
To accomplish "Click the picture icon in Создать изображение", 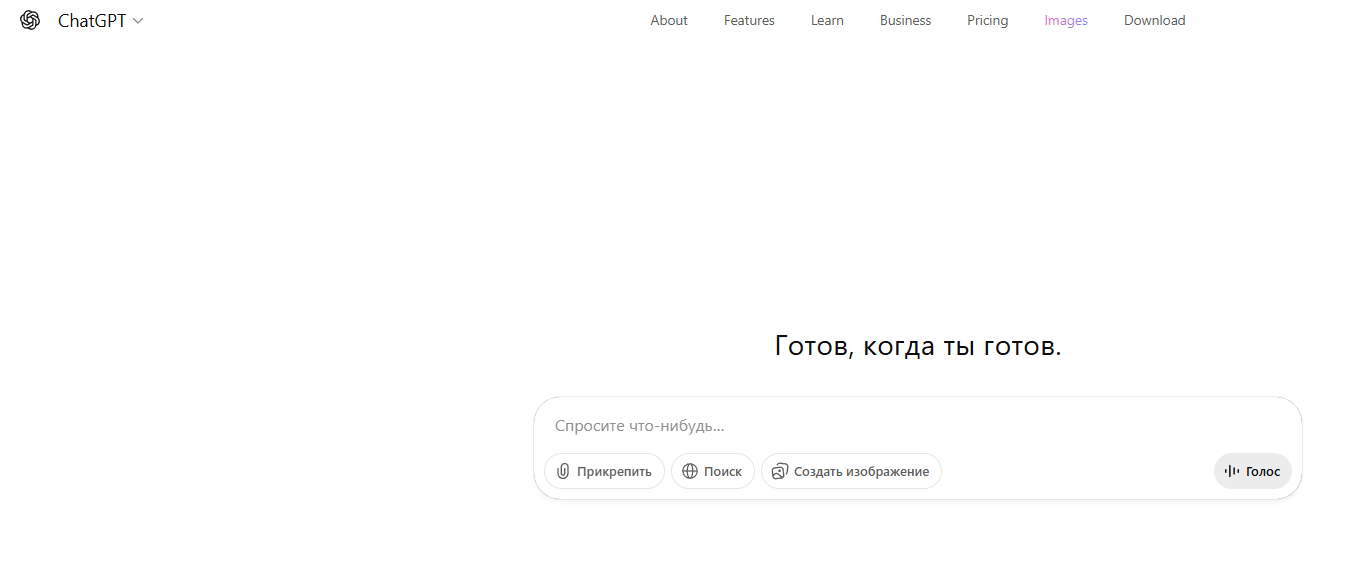I will point(780,472).
